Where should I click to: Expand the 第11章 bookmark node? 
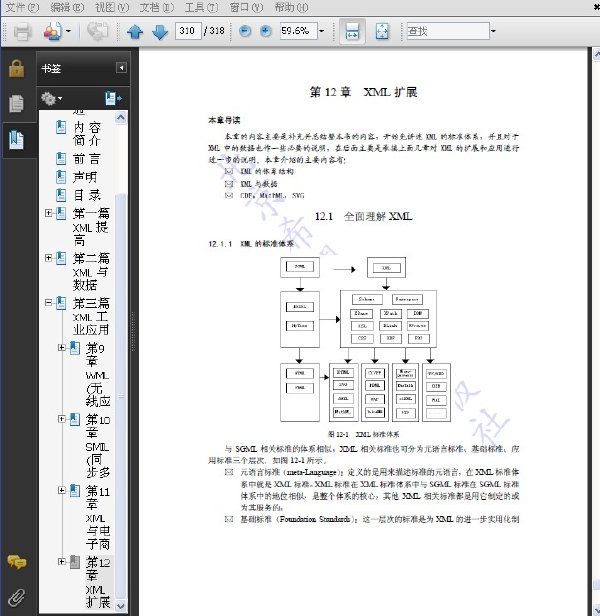click(x=62, y=490)
